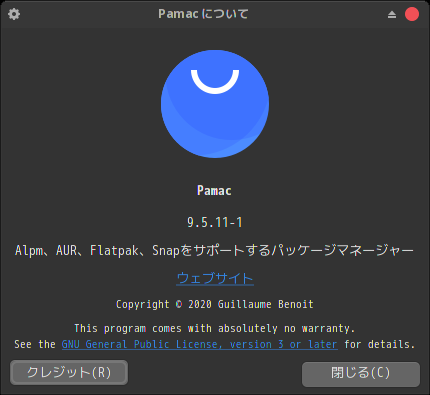Close the dialog with the red circle button

[412, 14]
